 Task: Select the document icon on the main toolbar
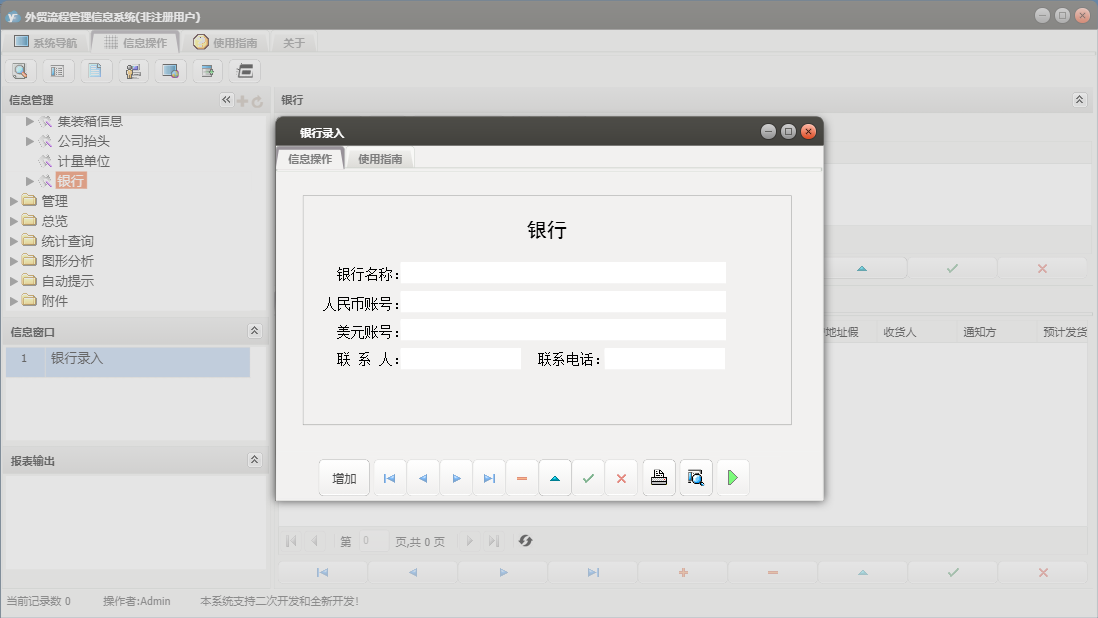[x=95, y=70]
